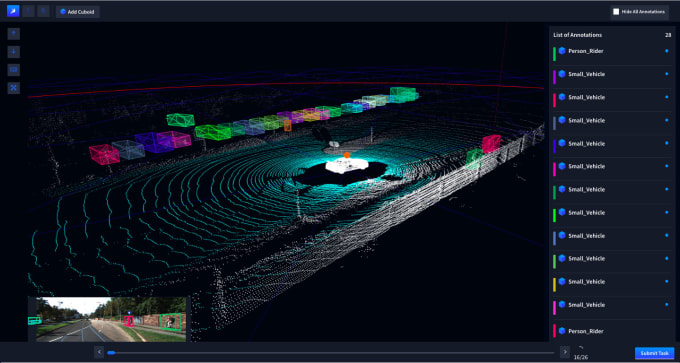Click the frame counter 16/26
The height and width of the screenshot is (363, 680).
point(581,357)
